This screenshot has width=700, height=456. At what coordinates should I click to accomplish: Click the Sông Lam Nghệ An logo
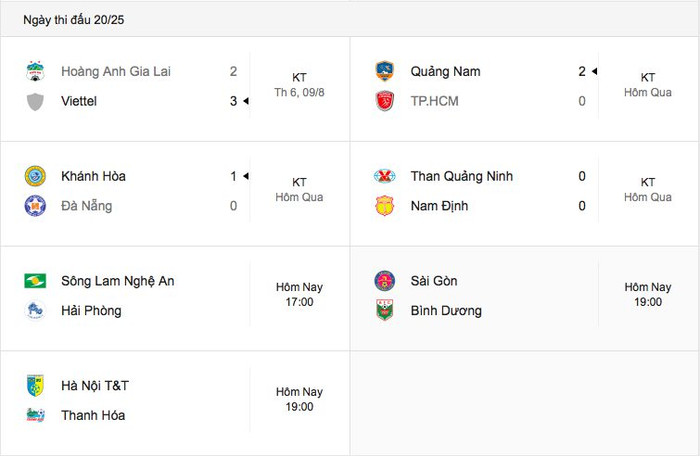tap(35, 281)
